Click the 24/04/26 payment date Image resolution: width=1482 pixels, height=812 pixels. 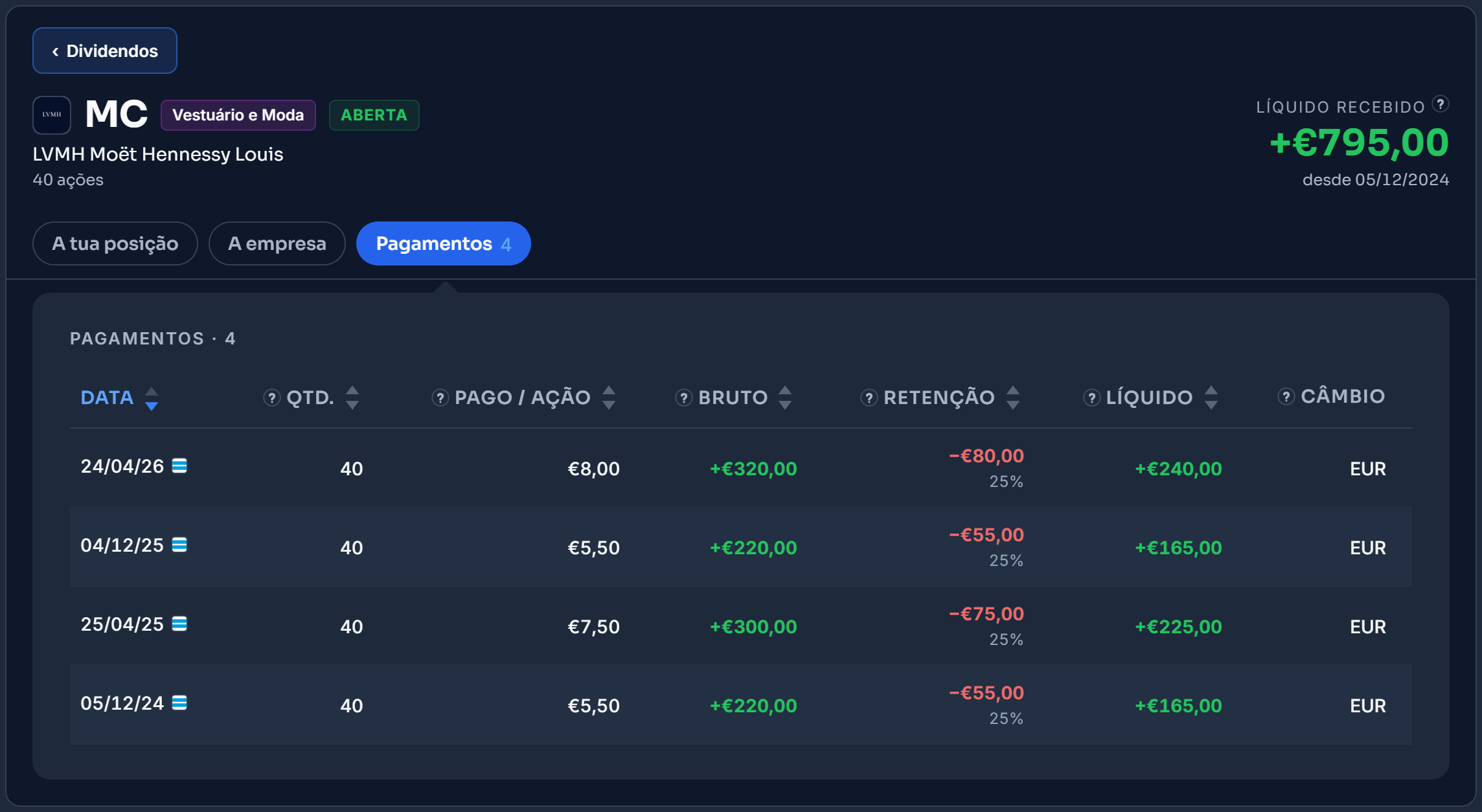tap(122, 466)
